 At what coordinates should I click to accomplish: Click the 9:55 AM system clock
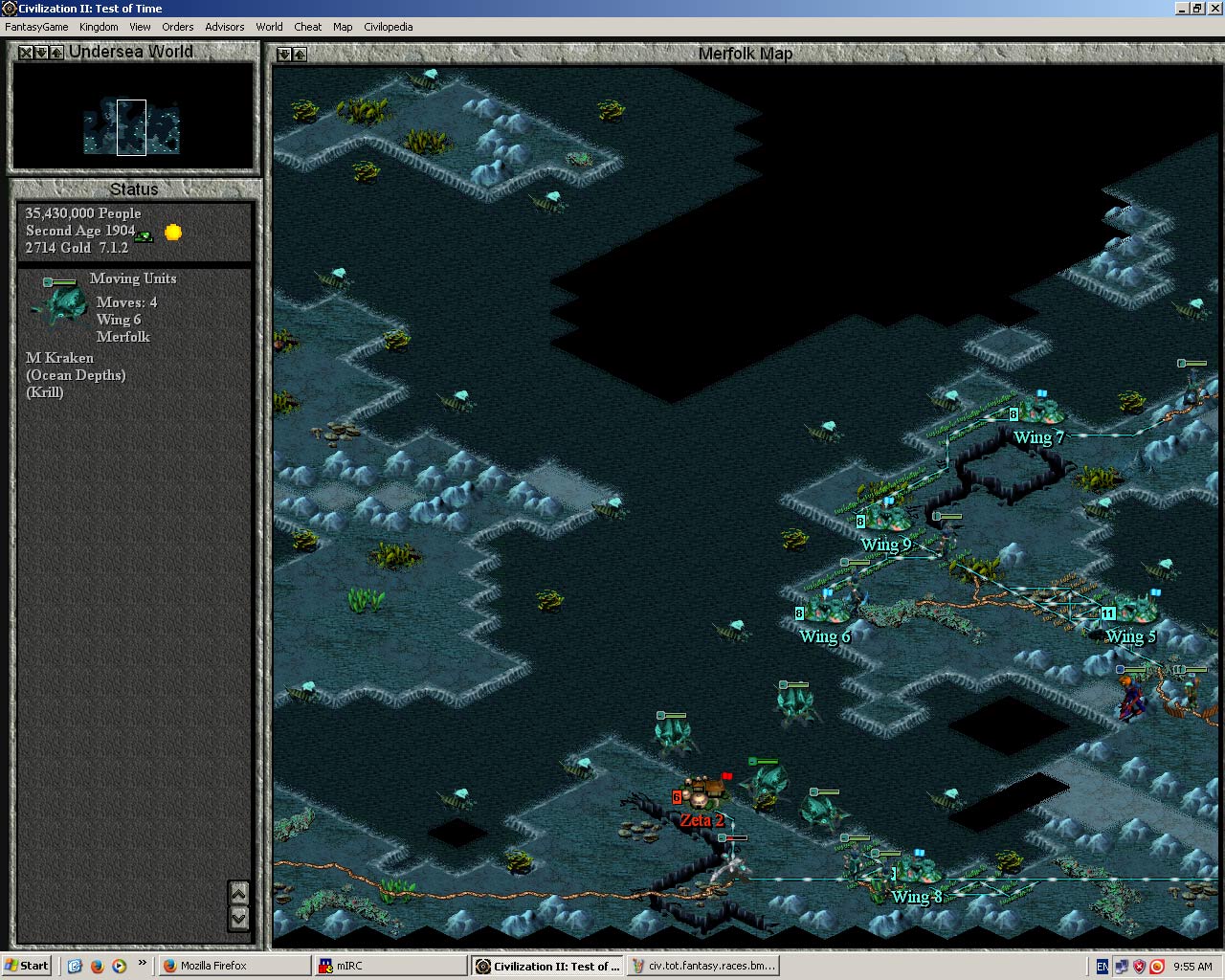[x=1192, y=967]
